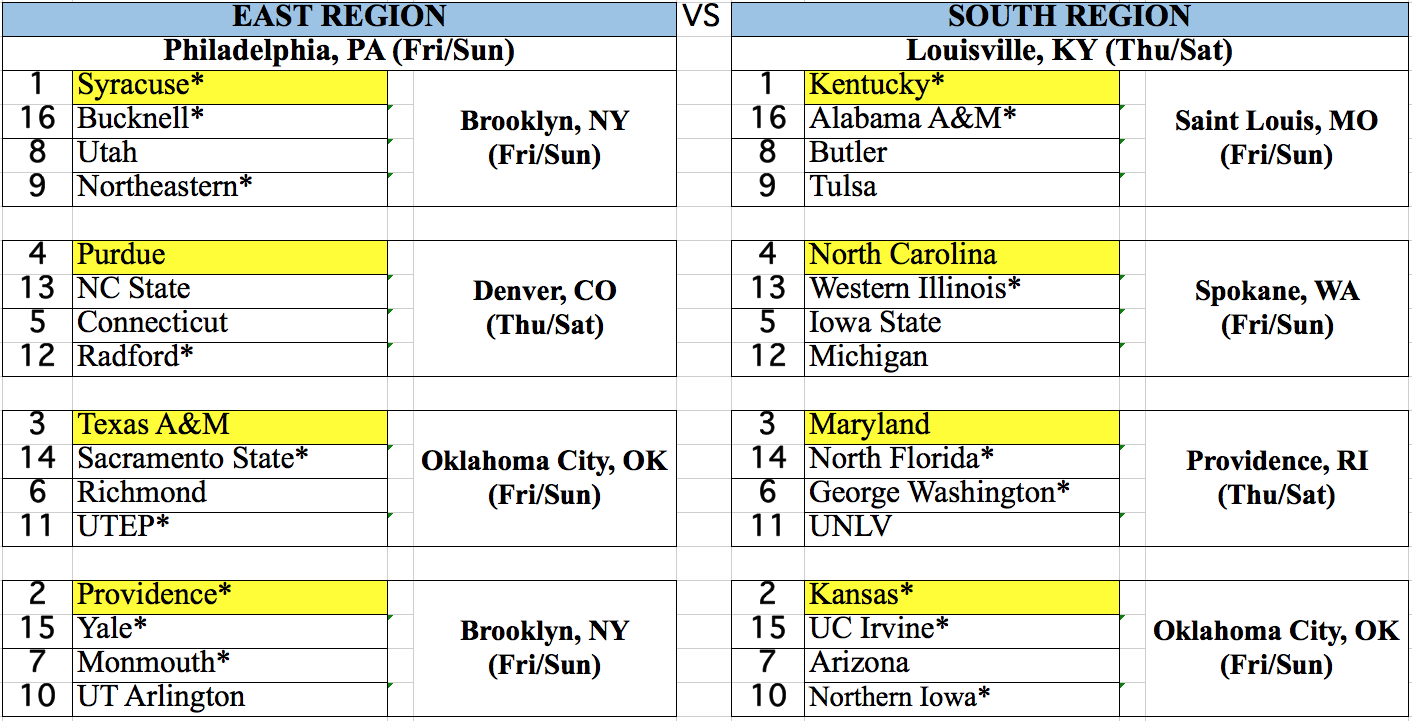
Task: Select the Northern Iowa* cell
Action: [962, 699]
